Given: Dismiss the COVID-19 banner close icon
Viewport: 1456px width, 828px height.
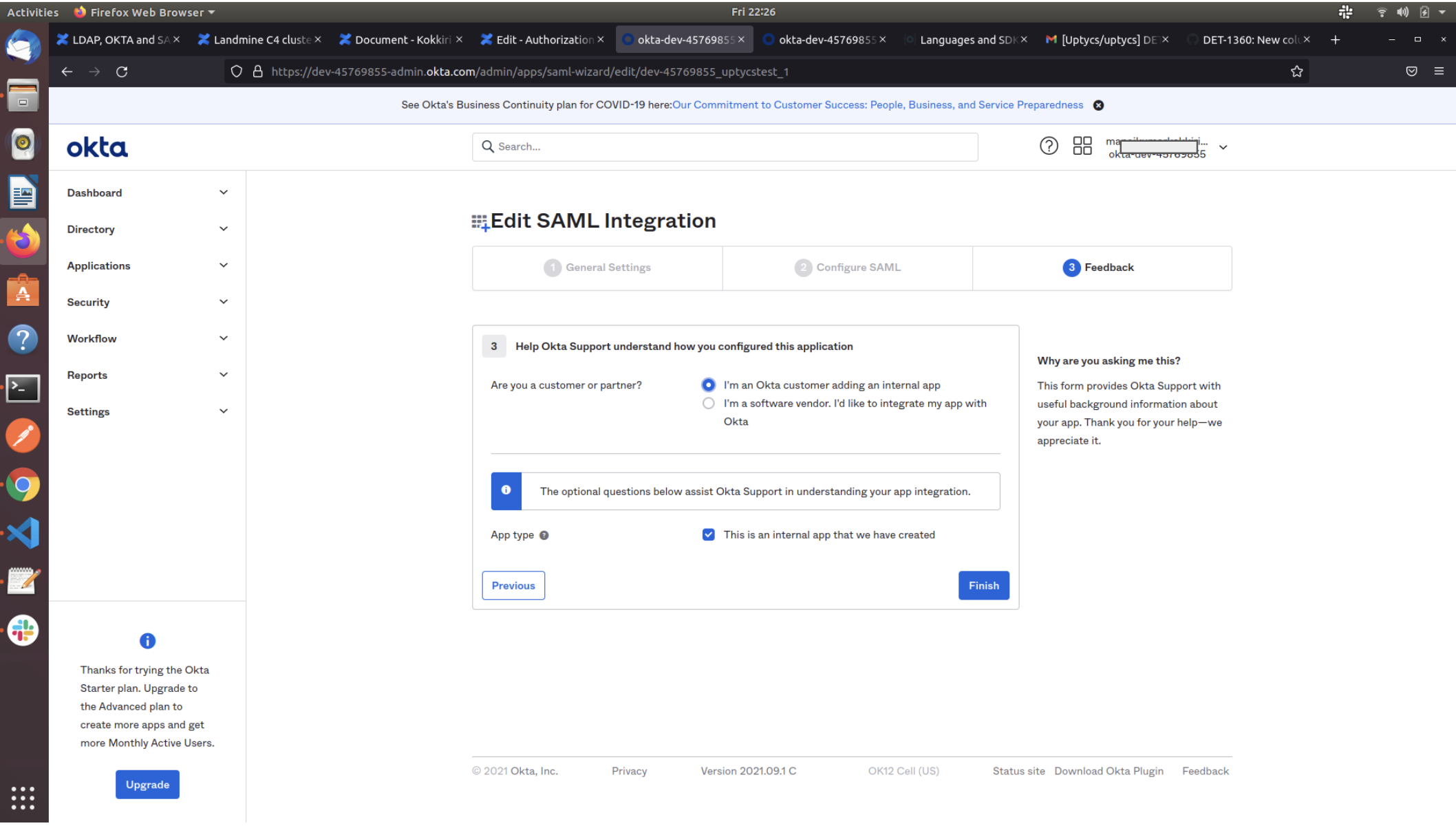Looking at the screenshot, I should [x=1099, y=105].
